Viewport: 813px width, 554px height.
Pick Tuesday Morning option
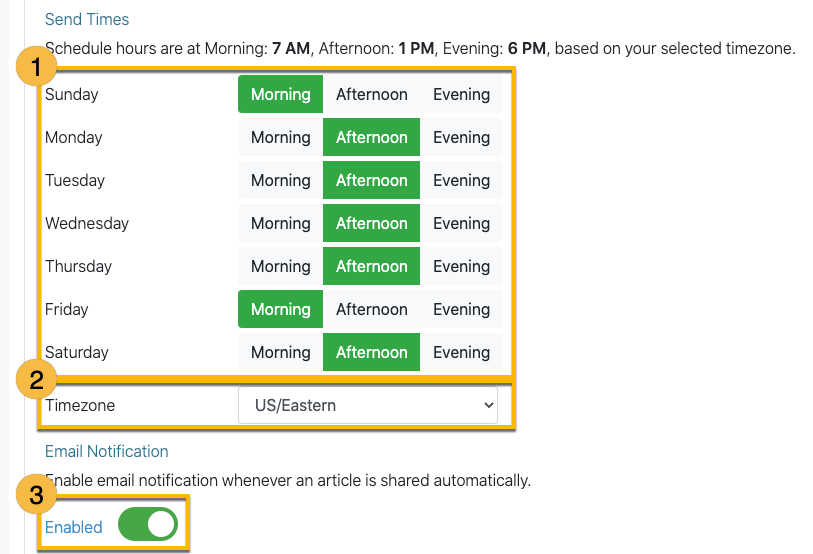click(x=281, y=181)
